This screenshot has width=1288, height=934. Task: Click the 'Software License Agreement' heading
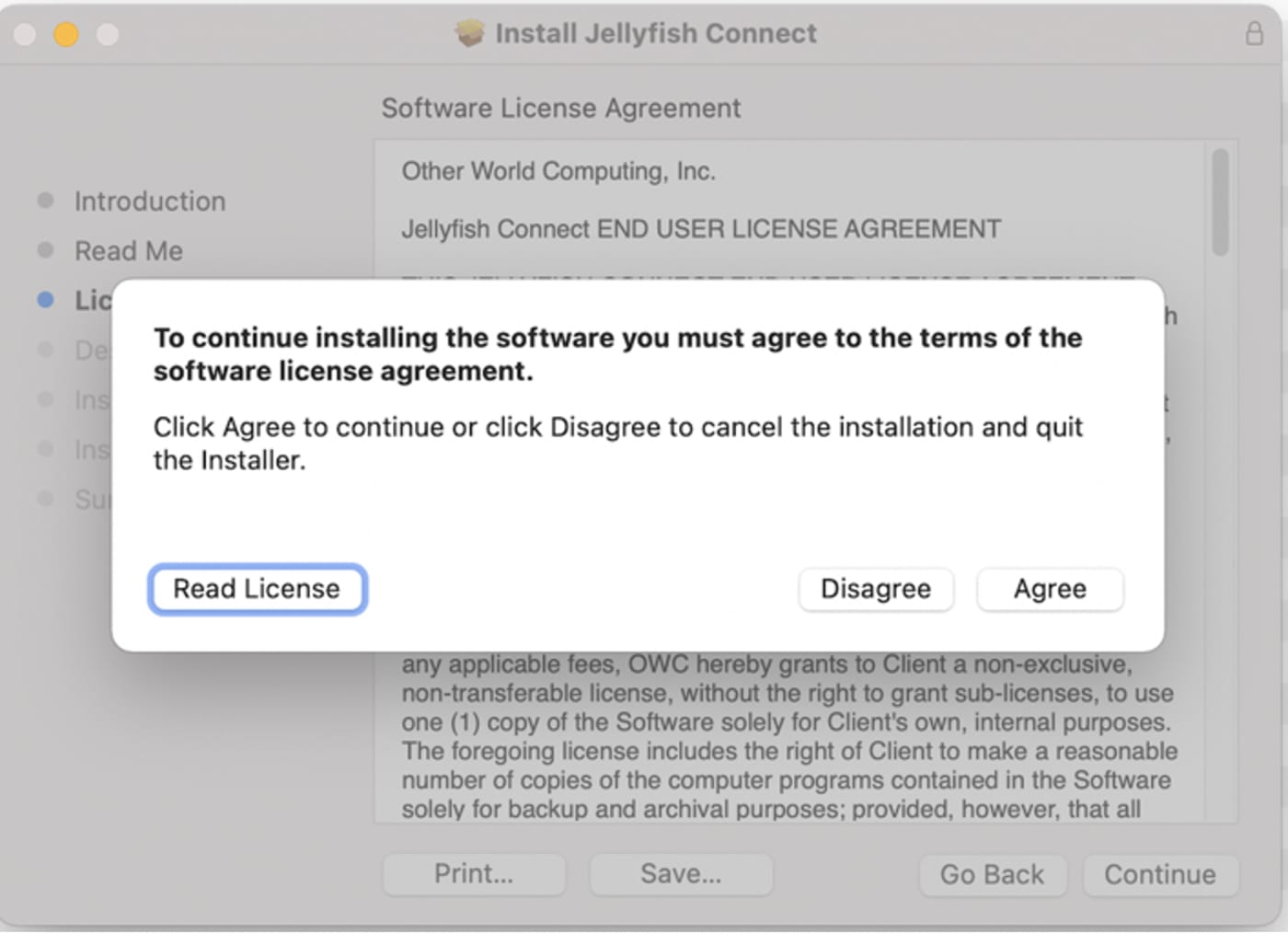tap(560, 108)
